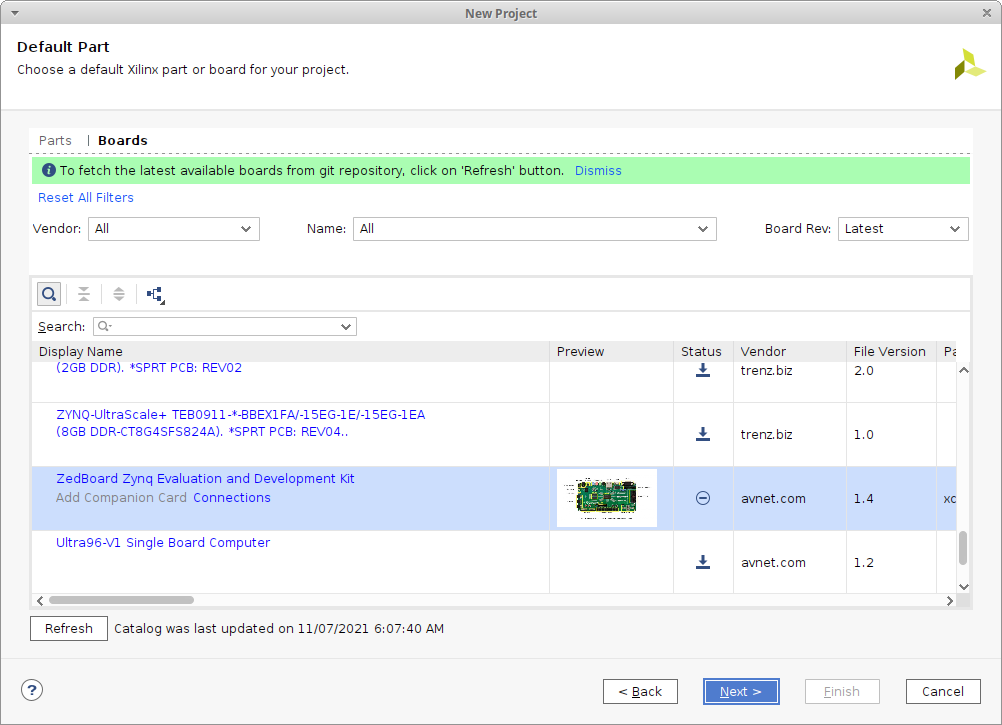
Task: Click the Collapse All toolbar icon
Action: pyautogui.click(x=84, y=294)
